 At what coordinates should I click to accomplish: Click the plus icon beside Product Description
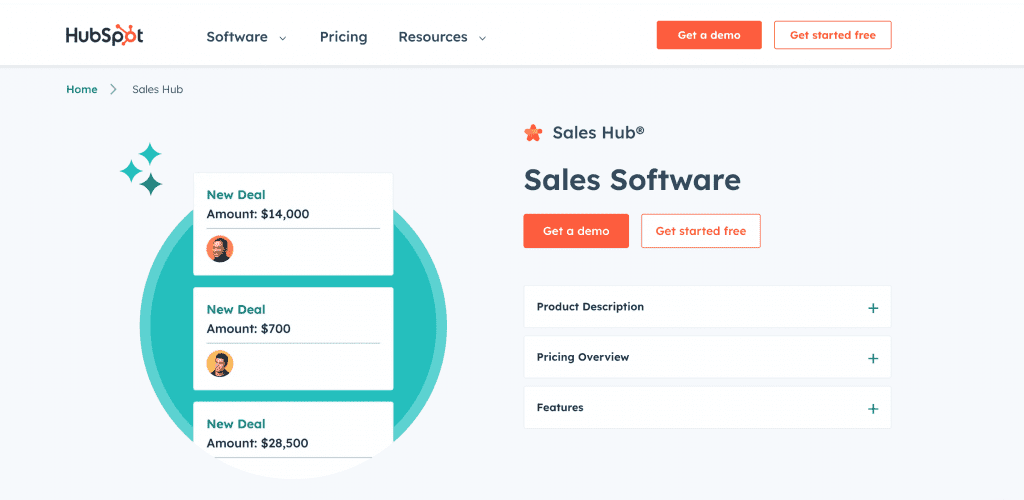(873, 308)
